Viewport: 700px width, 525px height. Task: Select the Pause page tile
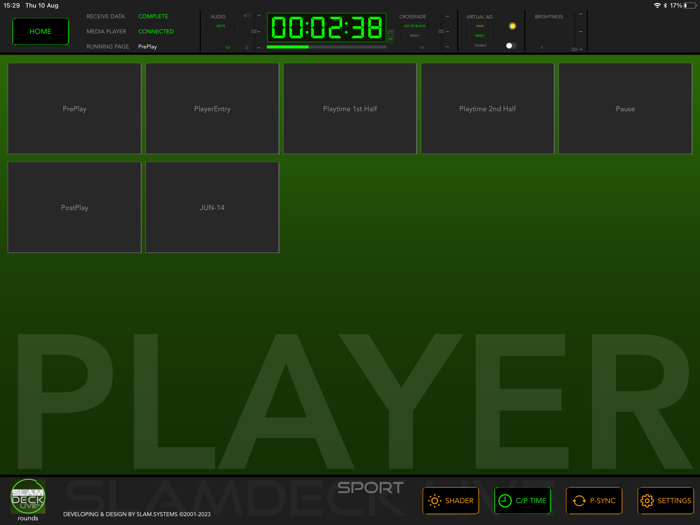tap(625, 108)
